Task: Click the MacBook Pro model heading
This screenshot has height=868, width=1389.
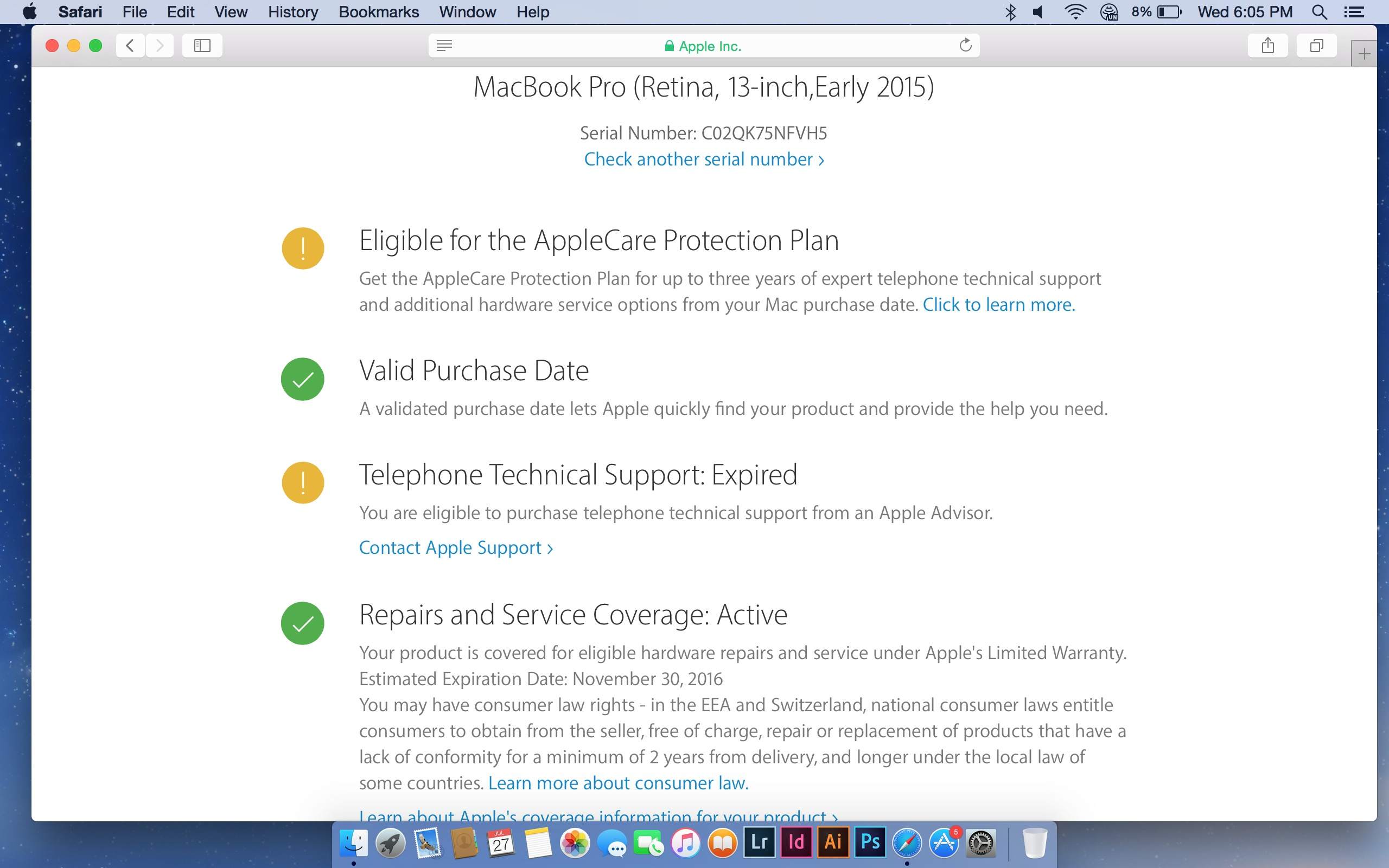Action: click(704, 87)
